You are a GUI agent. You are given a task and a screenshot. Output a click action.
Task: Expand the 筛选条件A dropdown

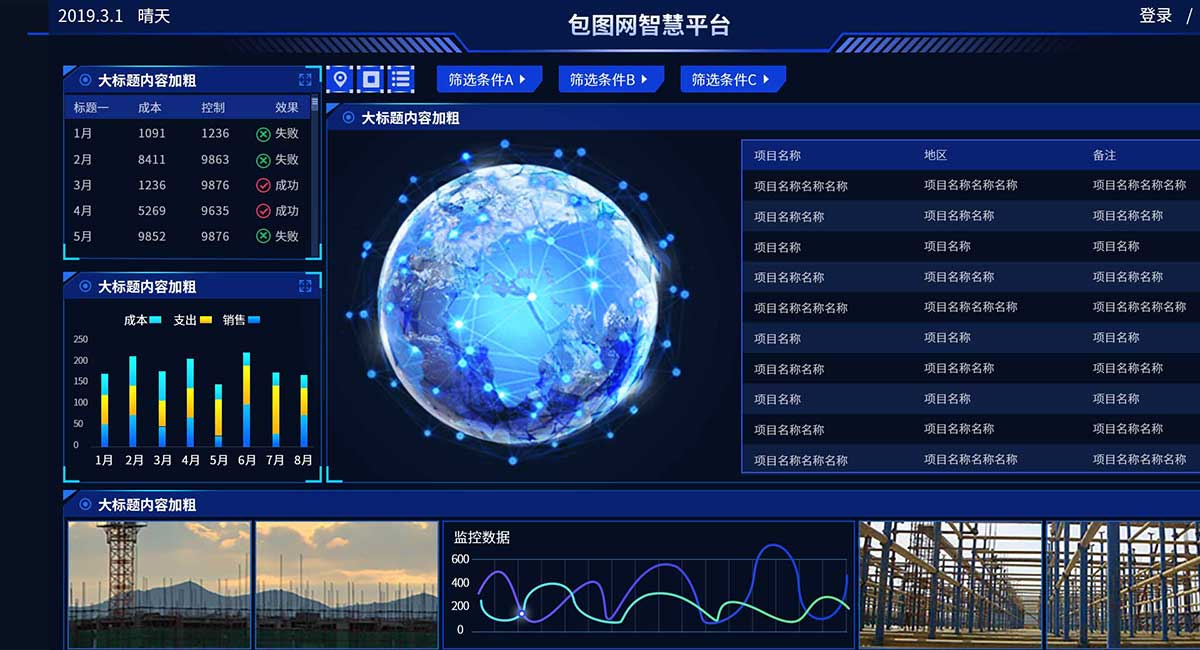pyautogui.click(x=489, y=78)
